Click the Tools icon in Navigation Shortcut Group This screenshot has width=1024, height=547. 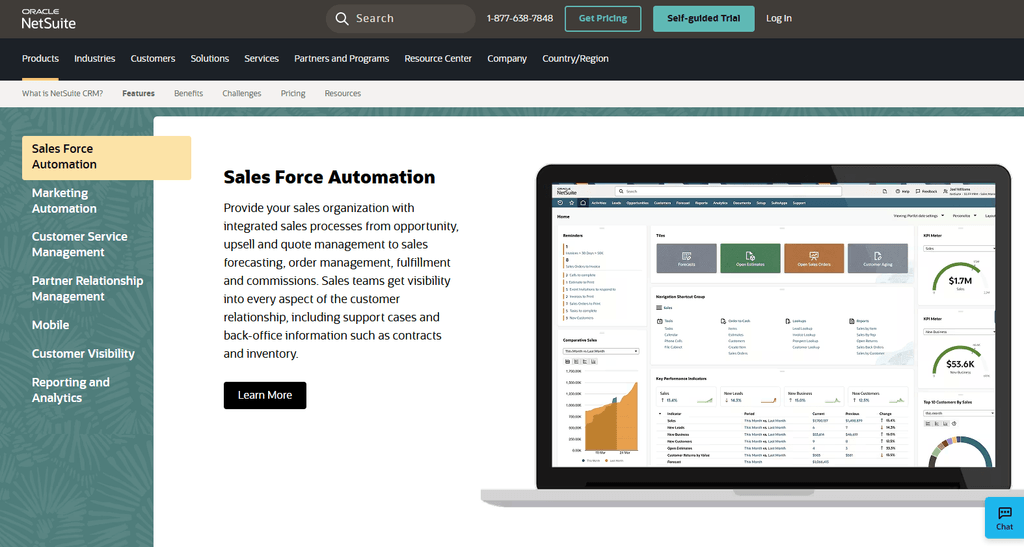660,321
